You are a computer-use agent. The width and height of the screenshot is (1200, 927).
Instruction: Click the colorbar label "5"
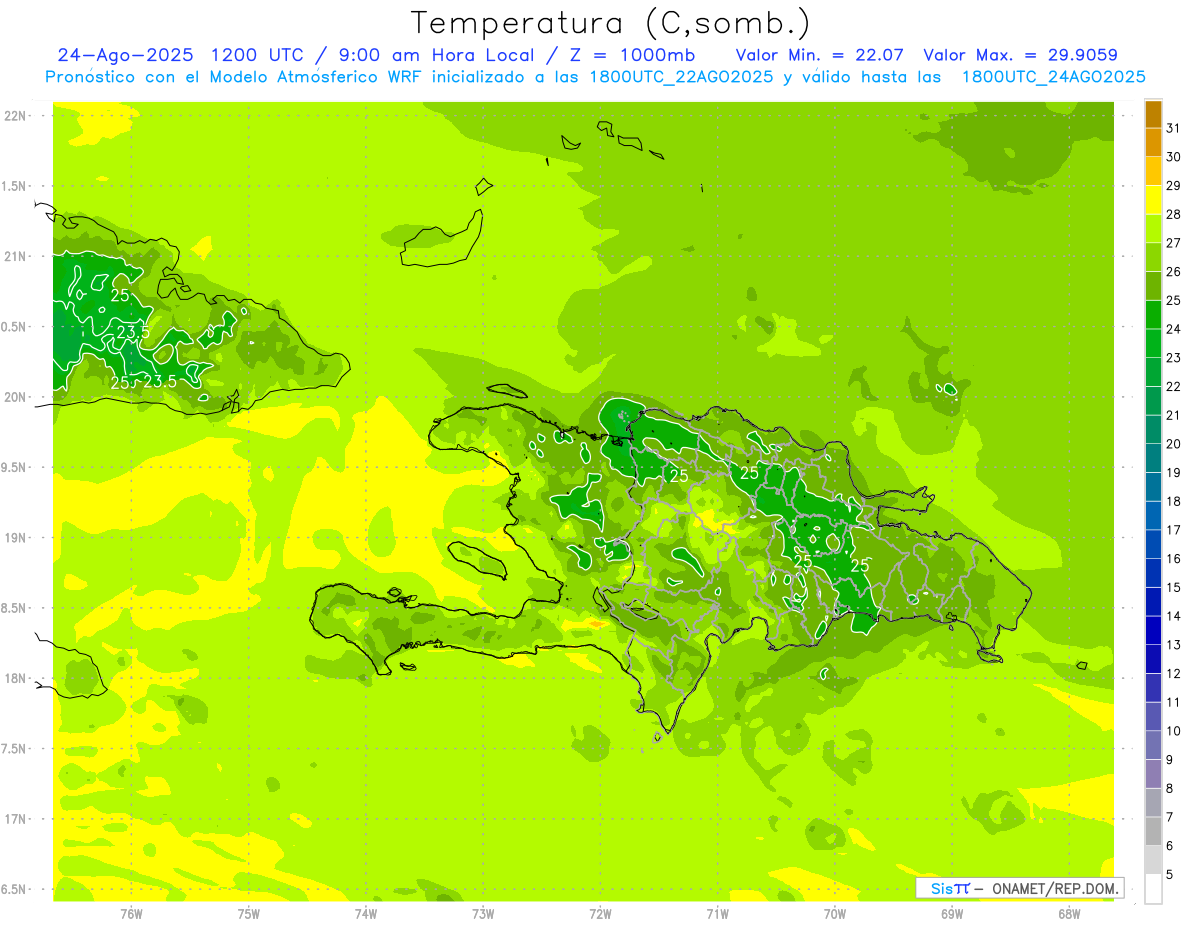coord(1170,874)
